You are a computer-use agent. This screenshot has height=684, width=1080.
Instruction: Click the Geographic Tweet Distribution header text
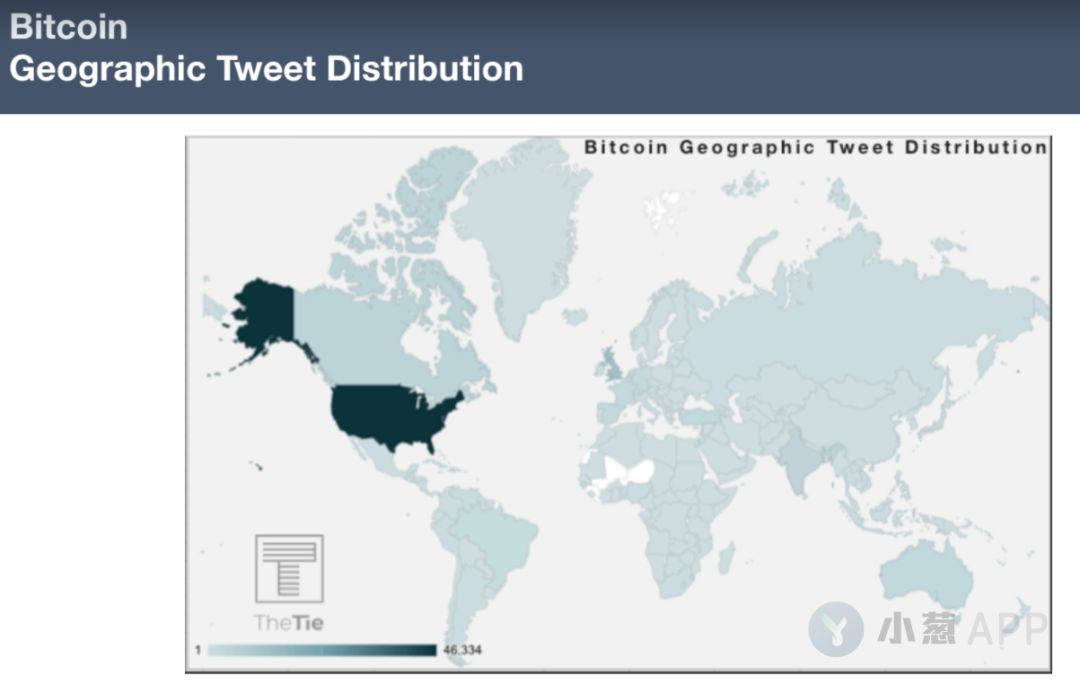point(267,69)
